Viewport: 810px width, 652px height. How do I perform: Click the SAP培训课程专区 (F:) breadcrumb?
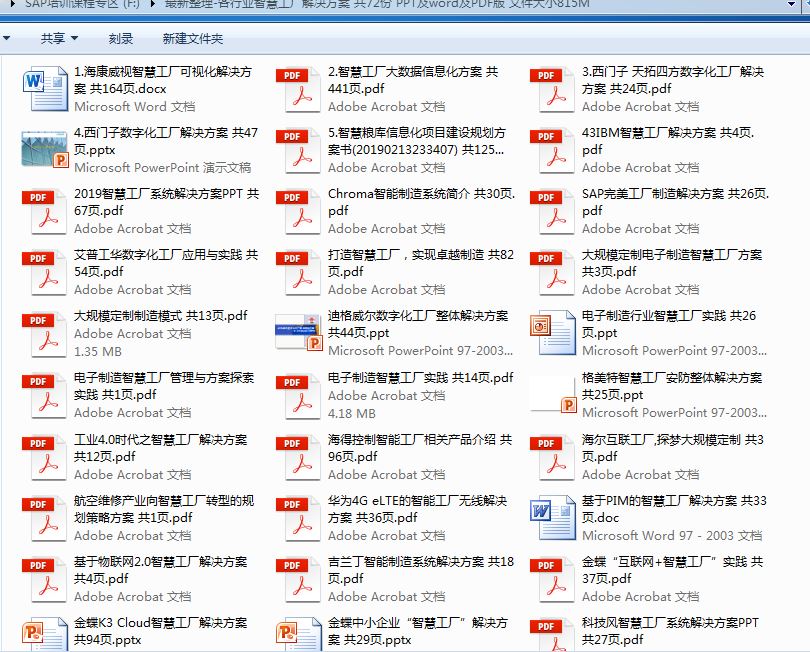pos(83,4)
